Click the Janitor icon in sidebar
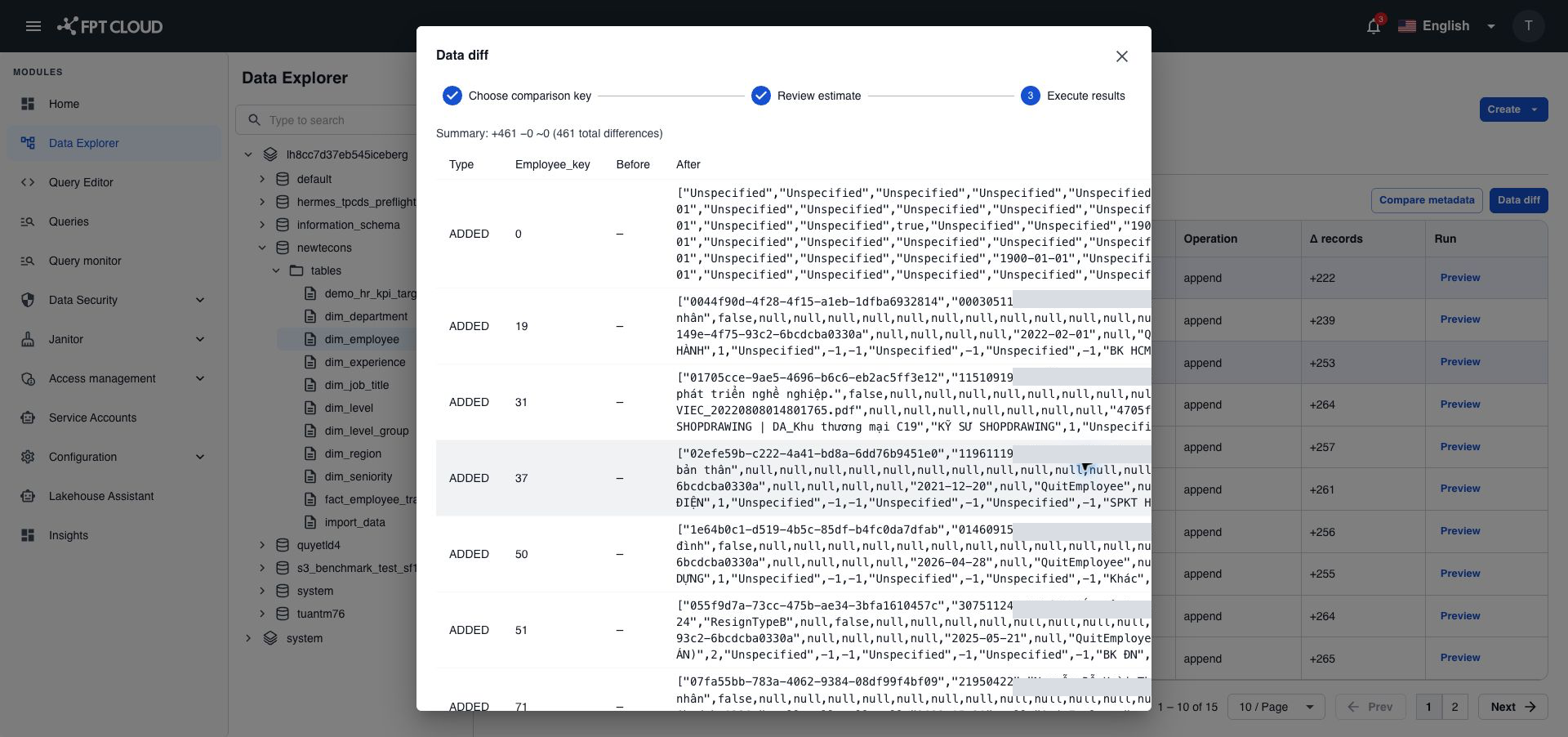 [x=28, y=339]
